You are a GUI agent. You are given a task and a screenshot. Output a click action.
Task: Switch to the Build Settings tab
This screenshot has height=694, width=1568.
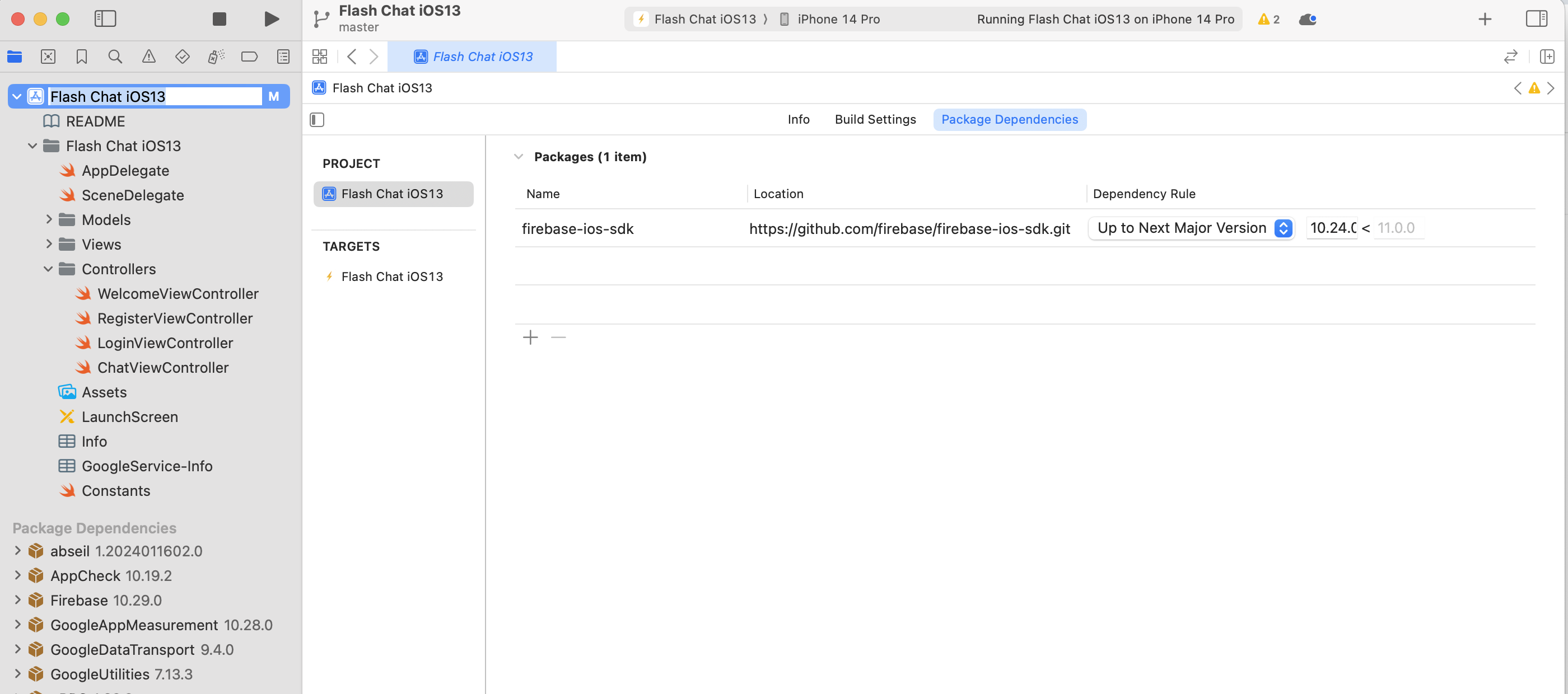coord(875,119)
